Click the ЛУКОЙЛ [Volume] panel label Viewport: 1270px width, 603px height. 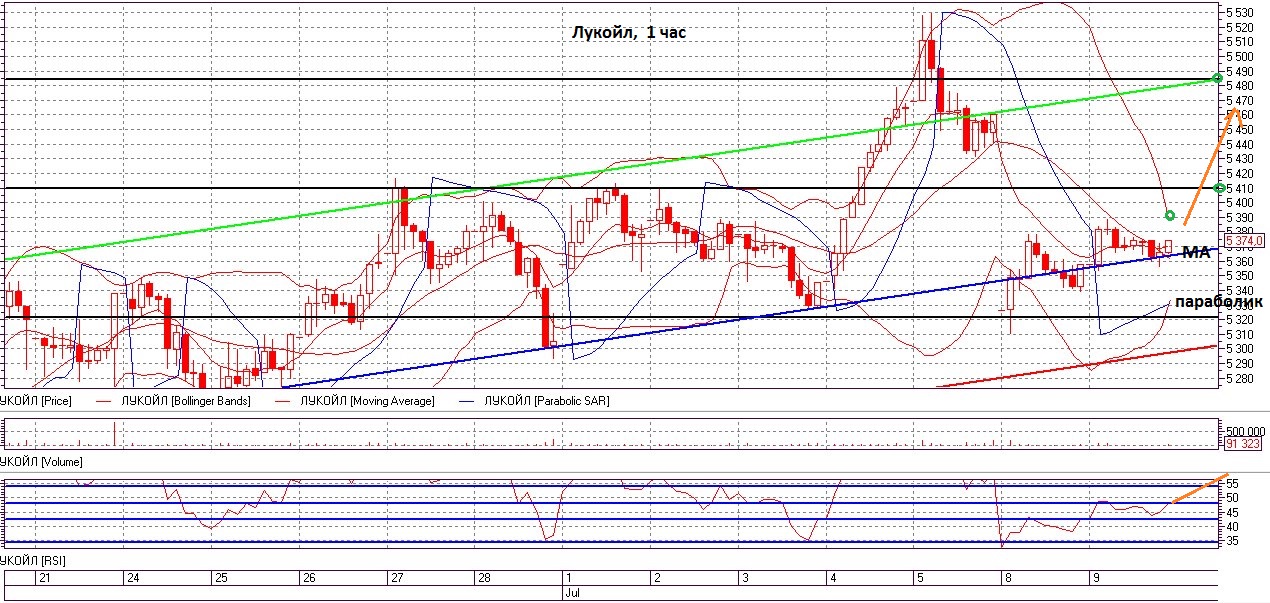41,462
